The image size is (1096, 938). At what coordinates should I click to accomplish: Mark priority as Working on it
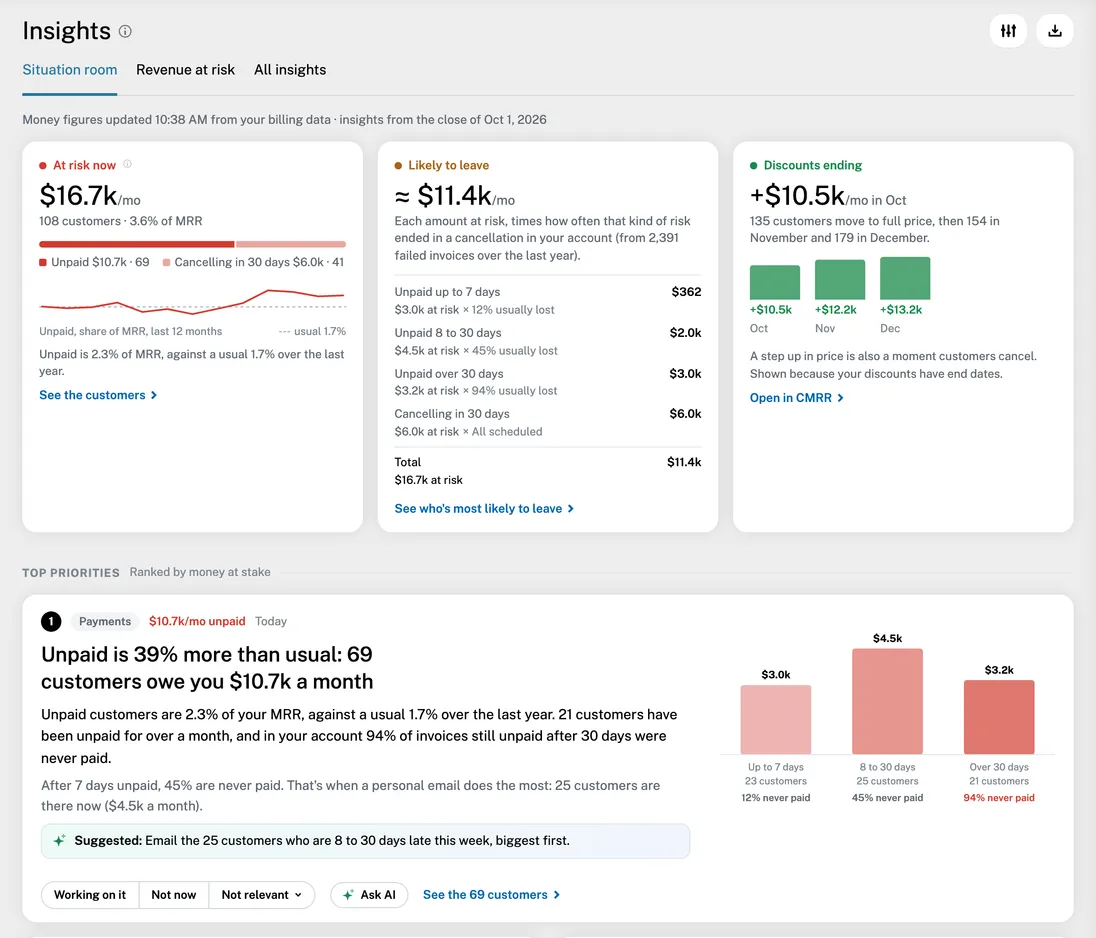[x=90, y=895]
